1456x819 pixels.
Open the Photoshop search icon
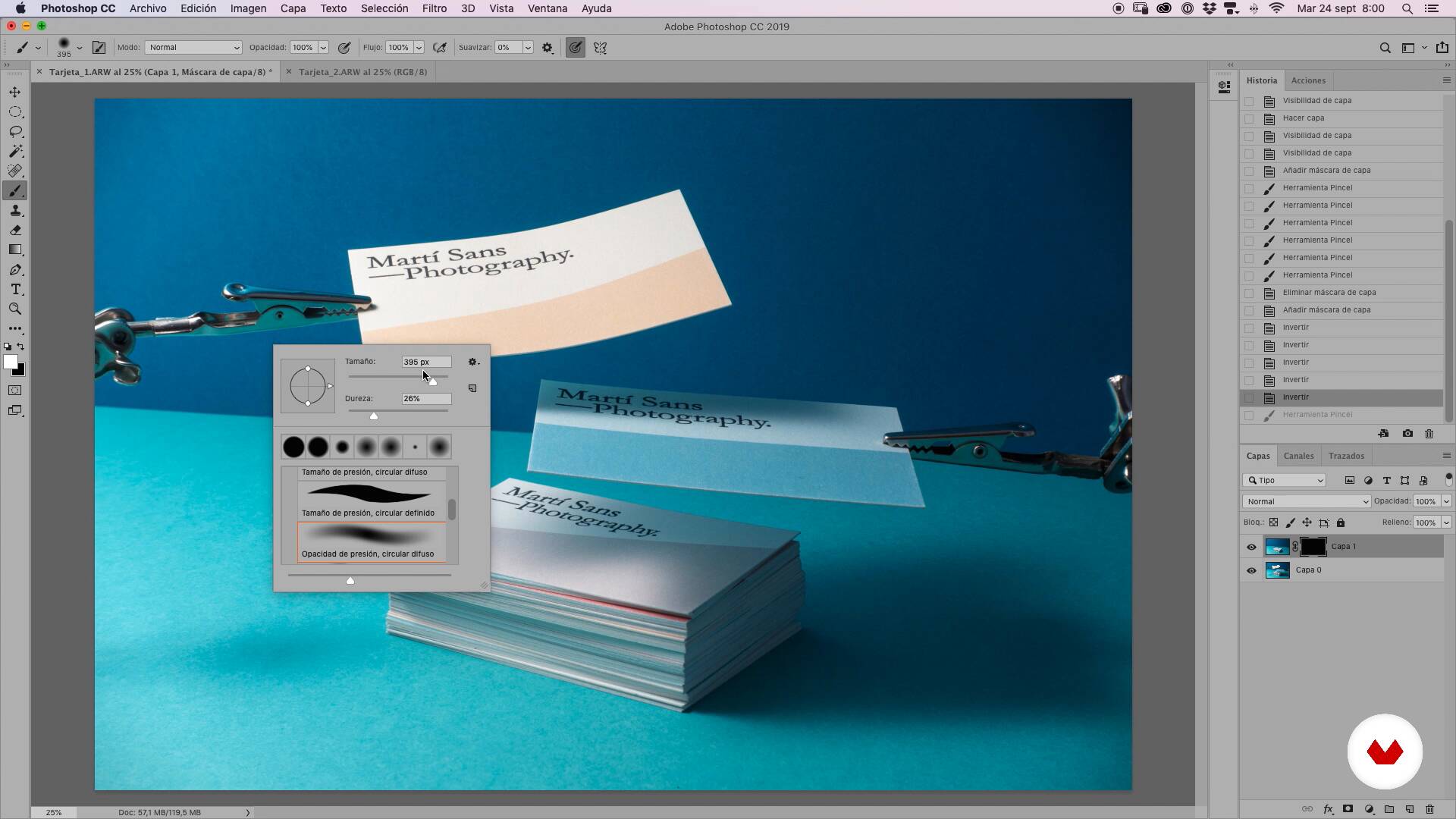(1385, 48)
